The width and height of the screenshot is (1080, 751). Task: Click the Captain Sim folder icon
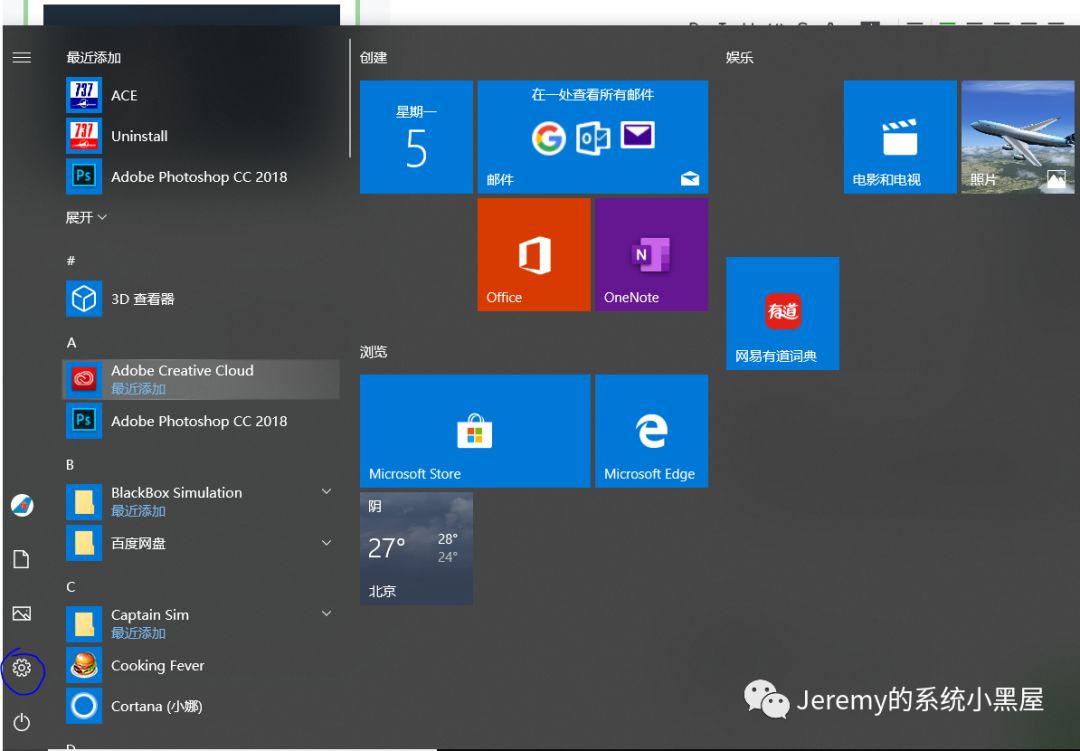point(84,624)
